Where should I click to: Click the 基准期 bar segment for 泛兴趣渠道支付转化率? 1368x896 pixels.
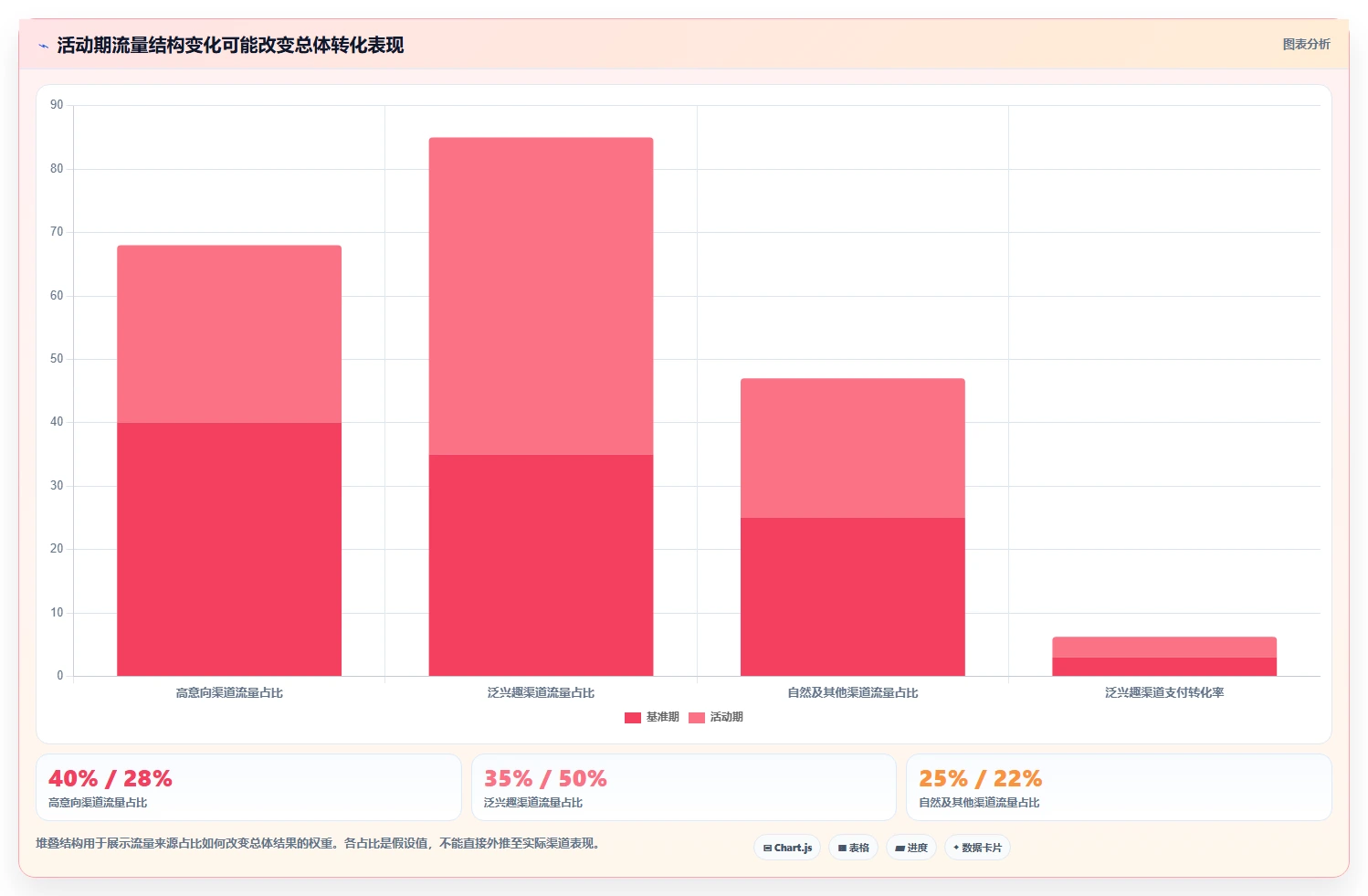(1164, 667)
